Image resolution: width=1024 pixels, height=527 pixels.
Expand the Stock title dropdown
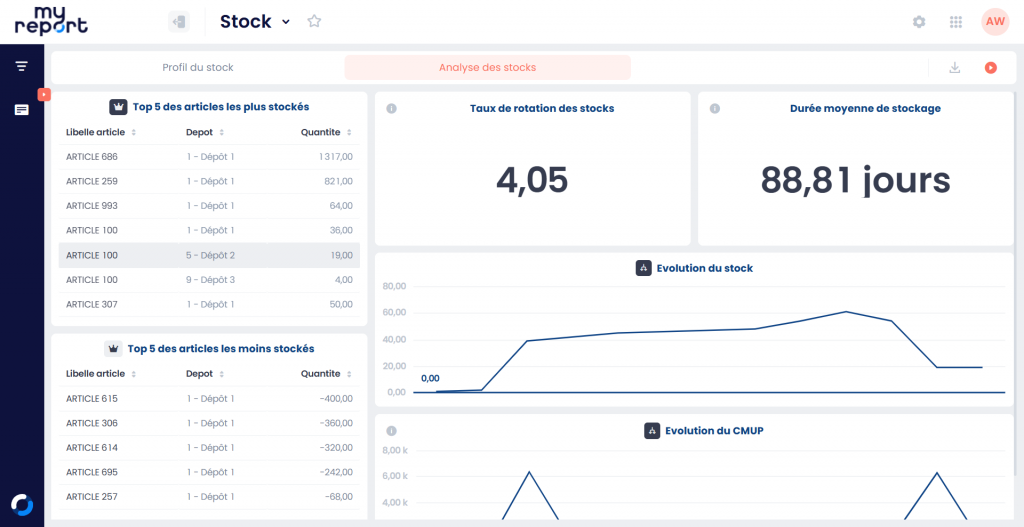pyautogui.click(x=286, y=22)
